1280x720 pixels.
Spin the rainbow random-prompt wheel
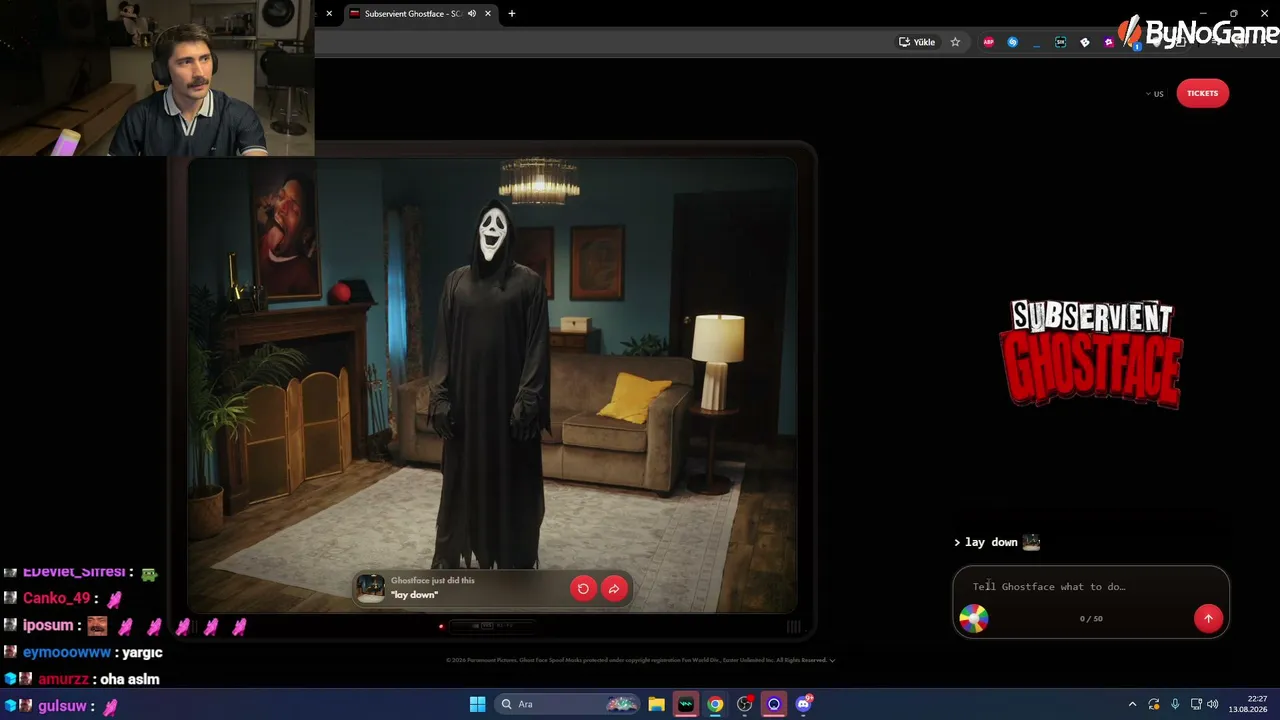pyautogui.click(x=973, y=619)
